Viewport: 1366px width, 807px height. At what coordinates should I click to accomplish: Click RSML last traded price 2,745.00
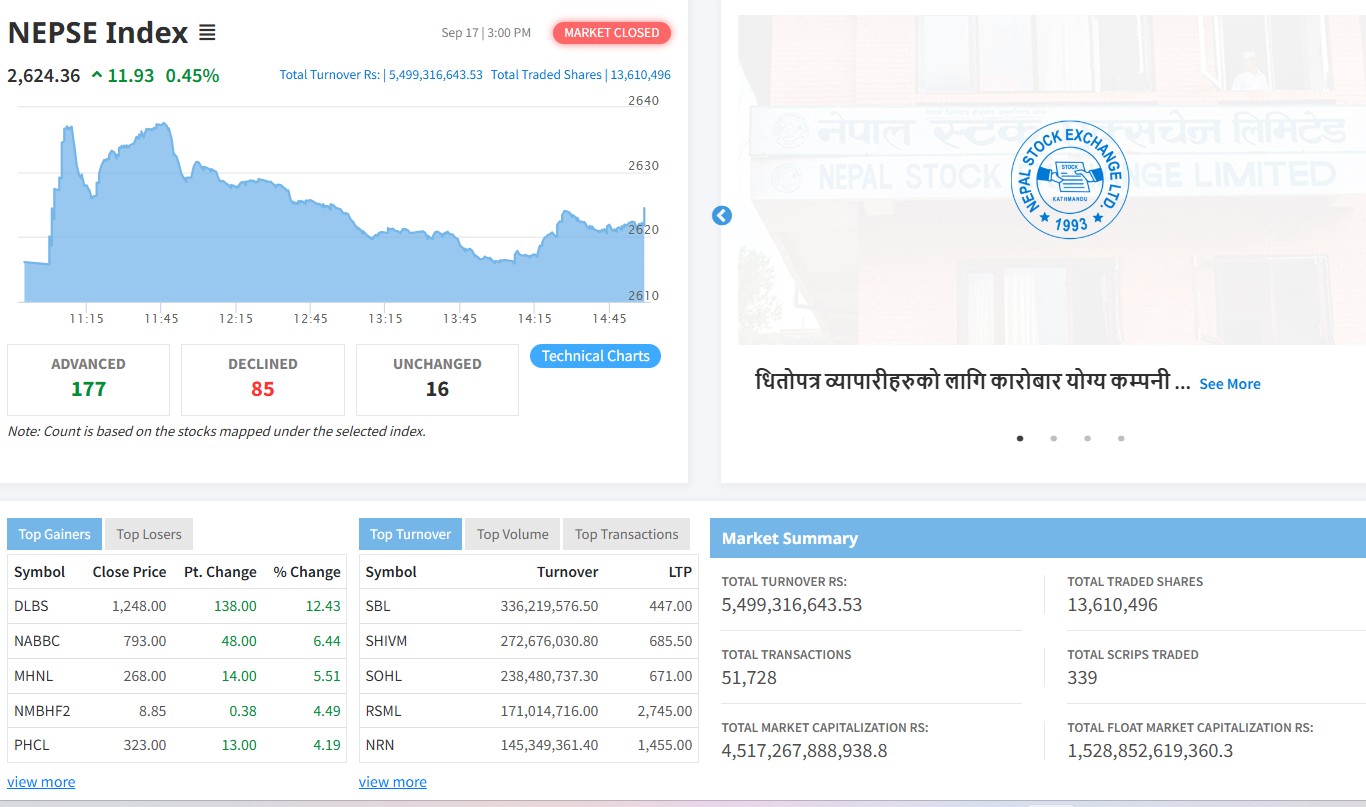(664, 711)
